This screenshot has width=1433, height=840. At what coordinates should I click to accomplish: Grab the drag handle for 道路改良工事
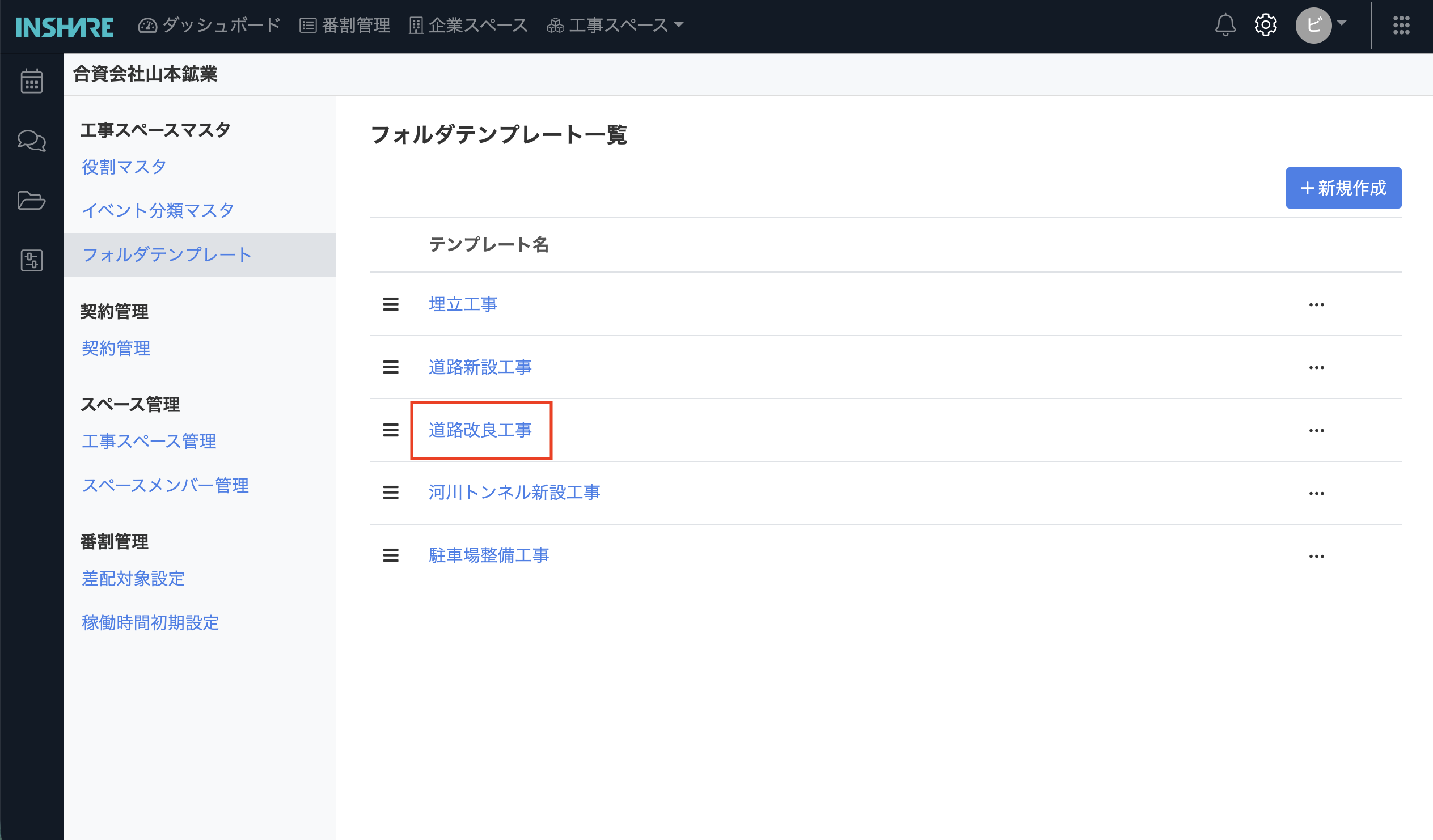point(391,430)
